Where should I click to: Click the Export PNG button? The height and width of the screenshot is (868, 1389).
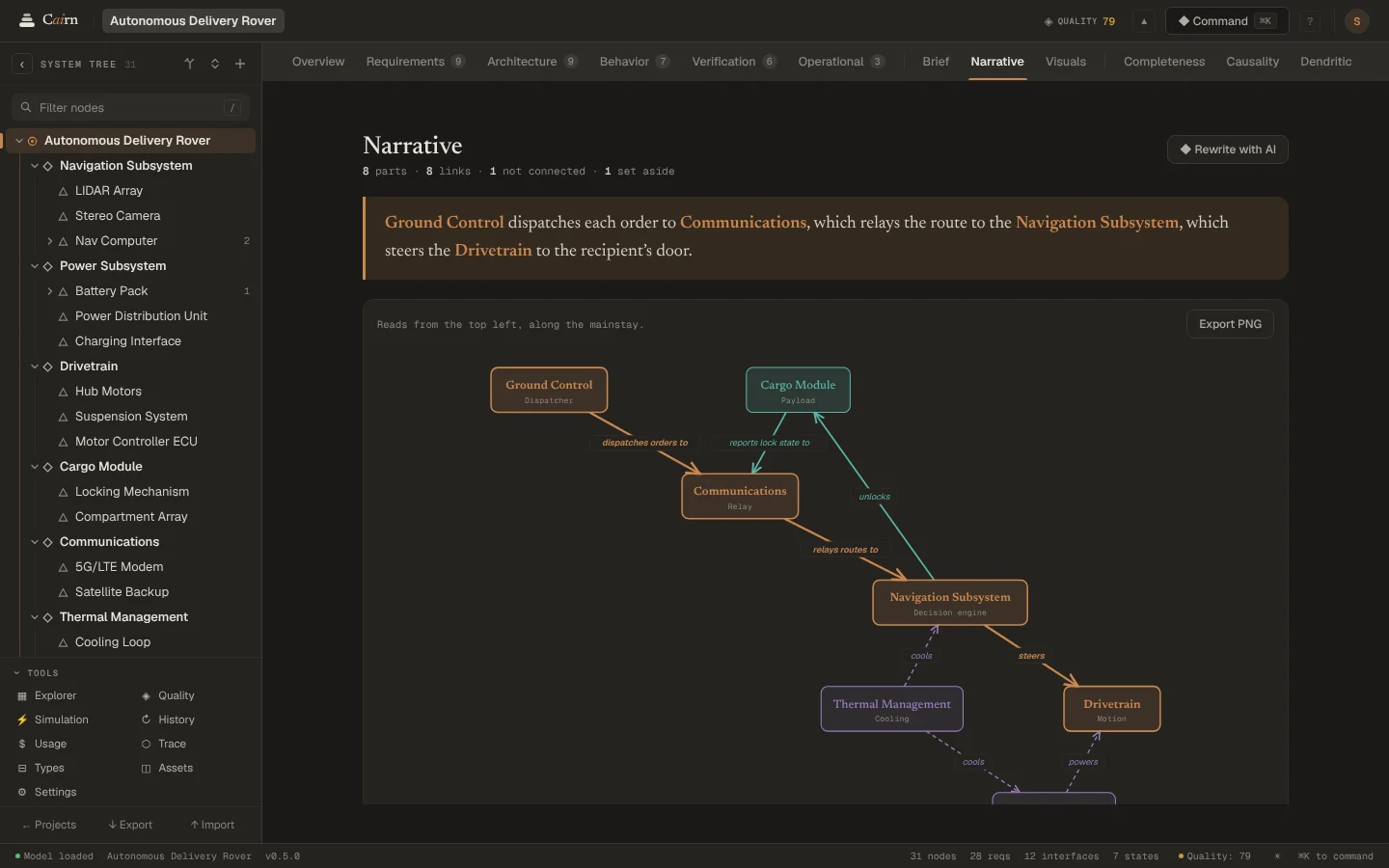point(1230,324)
